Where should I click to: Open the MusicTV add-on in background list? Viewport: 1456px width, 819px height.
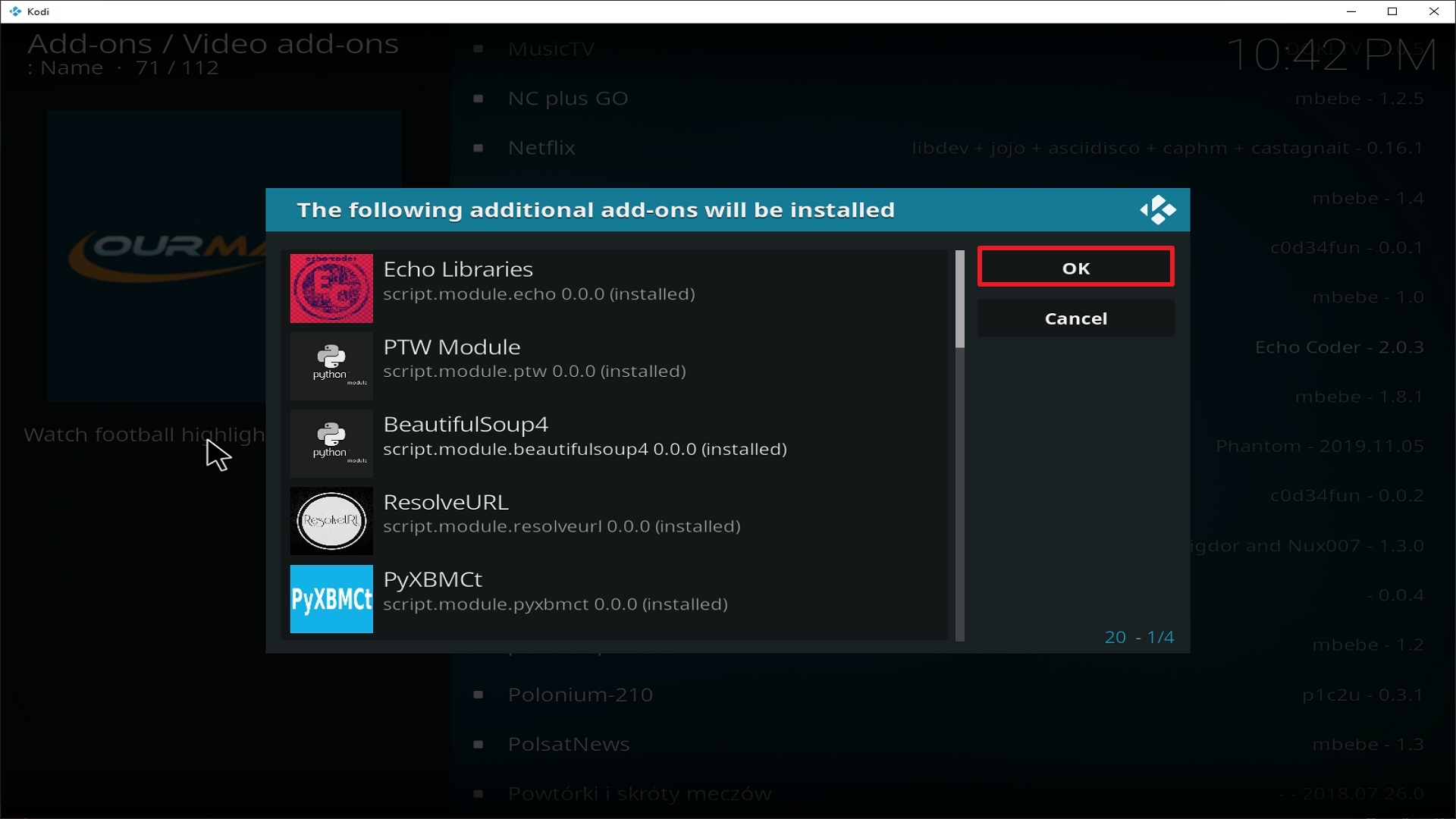(551, 49)
